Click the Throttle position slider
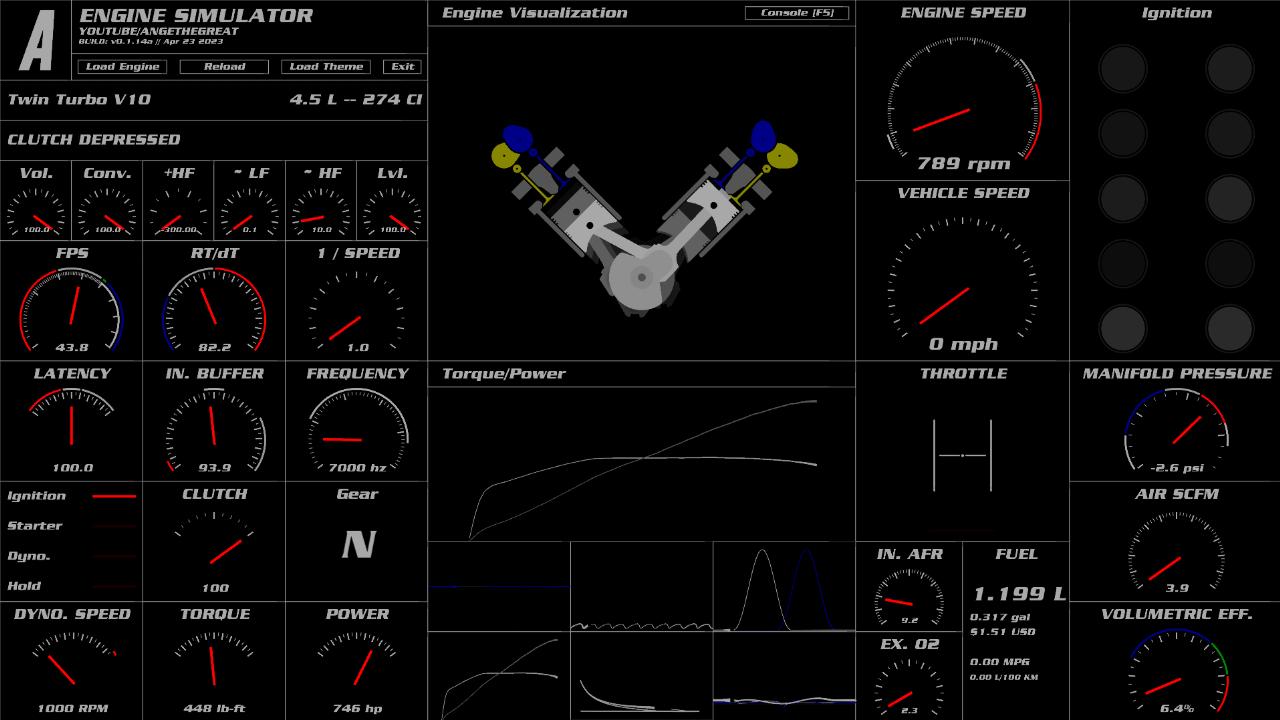Viewport: 1280px width, 720px height. click(x=962, y=456)
